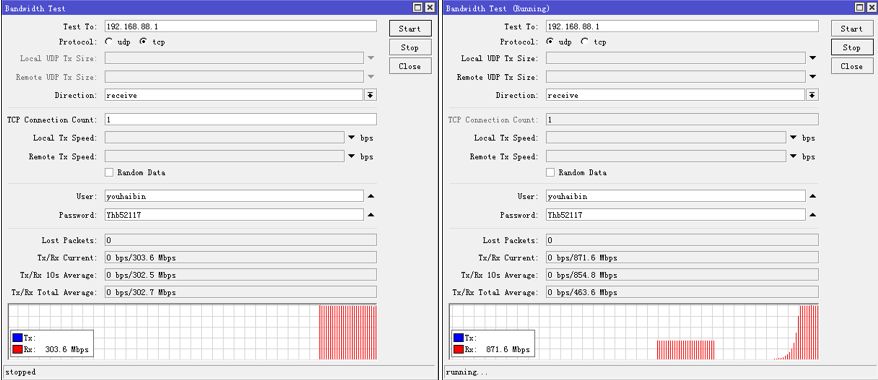
Task: Select udp protocol in the running window
Action: coord(550,42)
